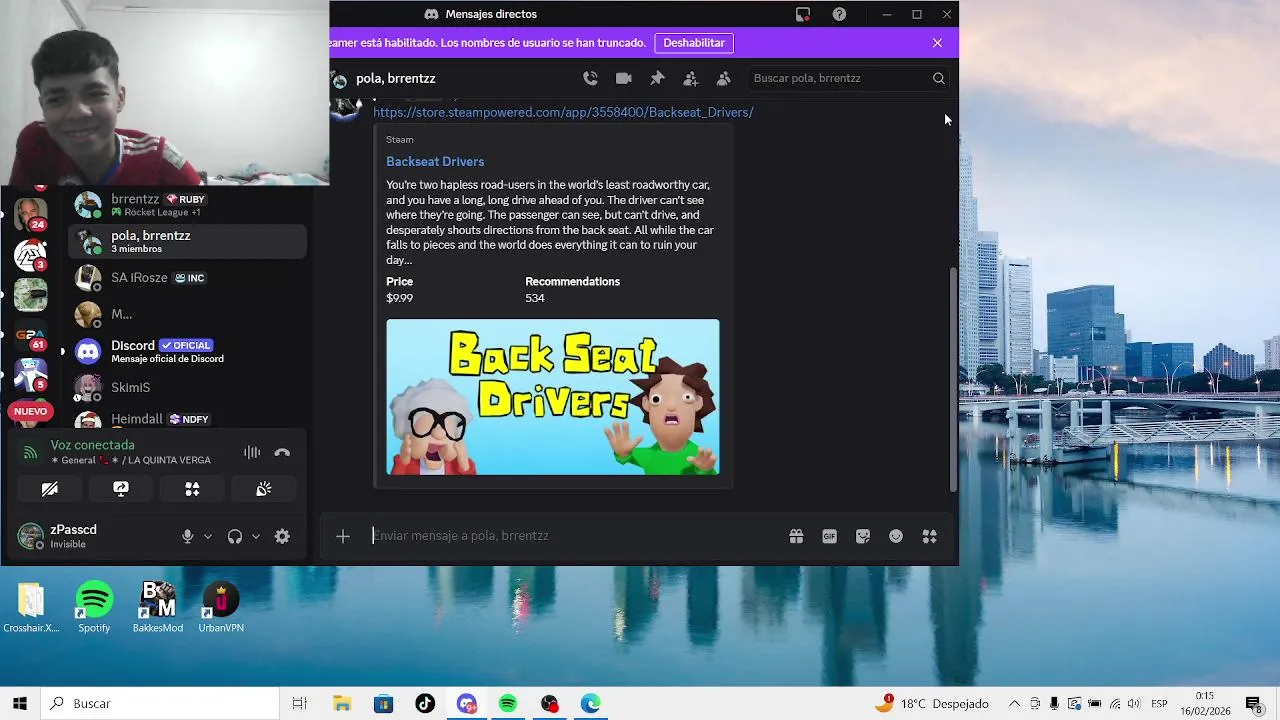Start a video call in the group

(x=624, y=78)
